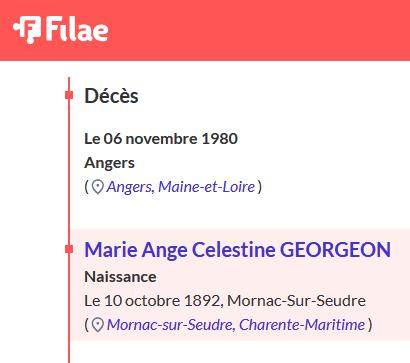Click the Filae F logo icon
This screenshot has height=363, width=410.
tap(27, 29)
